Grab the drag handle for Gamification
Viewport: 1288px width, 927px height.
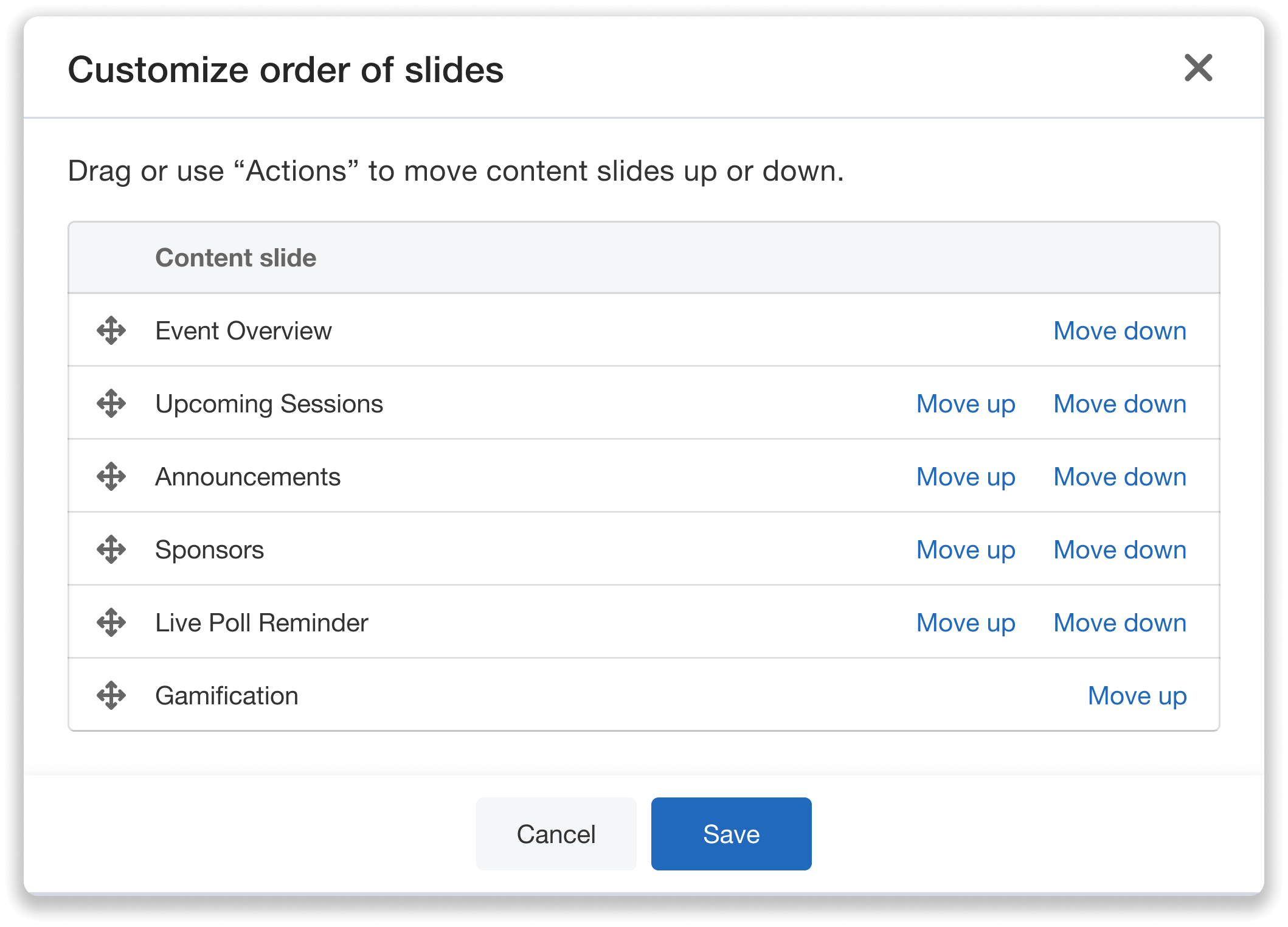111,695
